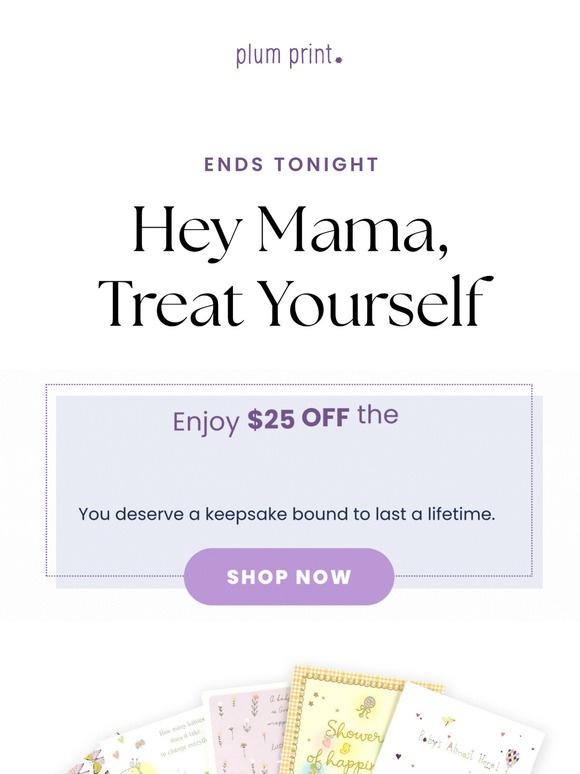The height and width of the screenshot is (774, 580).
Task: Click the pink butterfly card at left edge
Action: click(84, 763)
